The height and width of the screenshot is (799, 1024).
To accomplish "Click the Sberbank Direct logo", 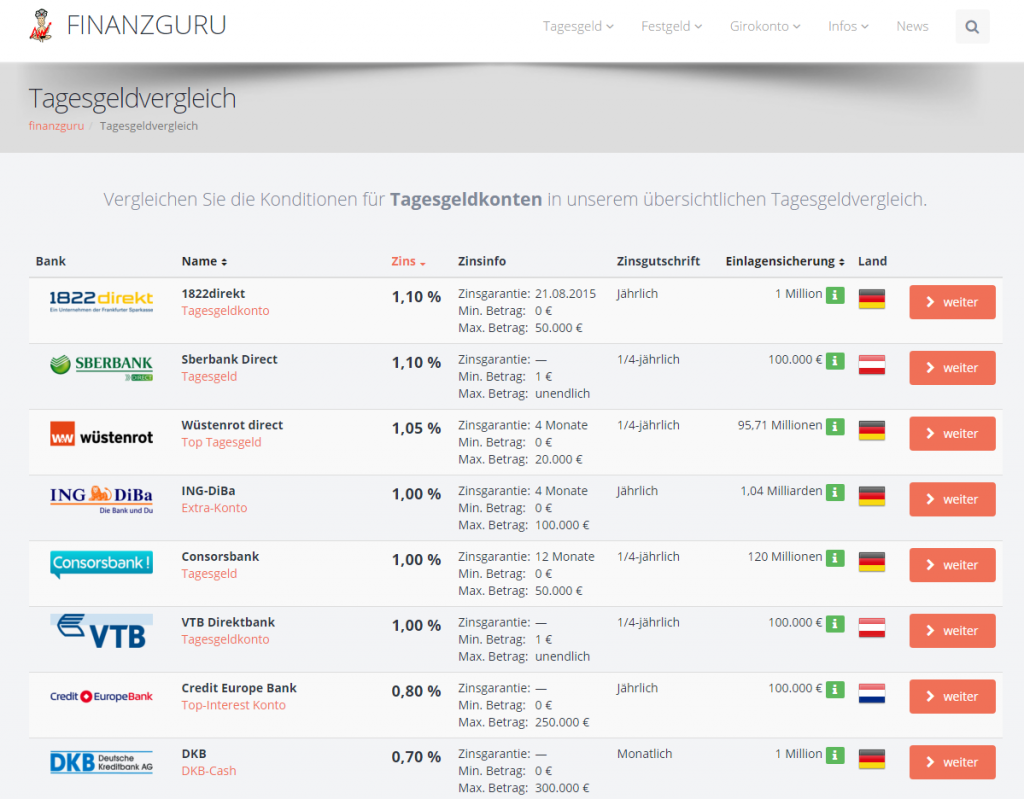I will point(101,368).
